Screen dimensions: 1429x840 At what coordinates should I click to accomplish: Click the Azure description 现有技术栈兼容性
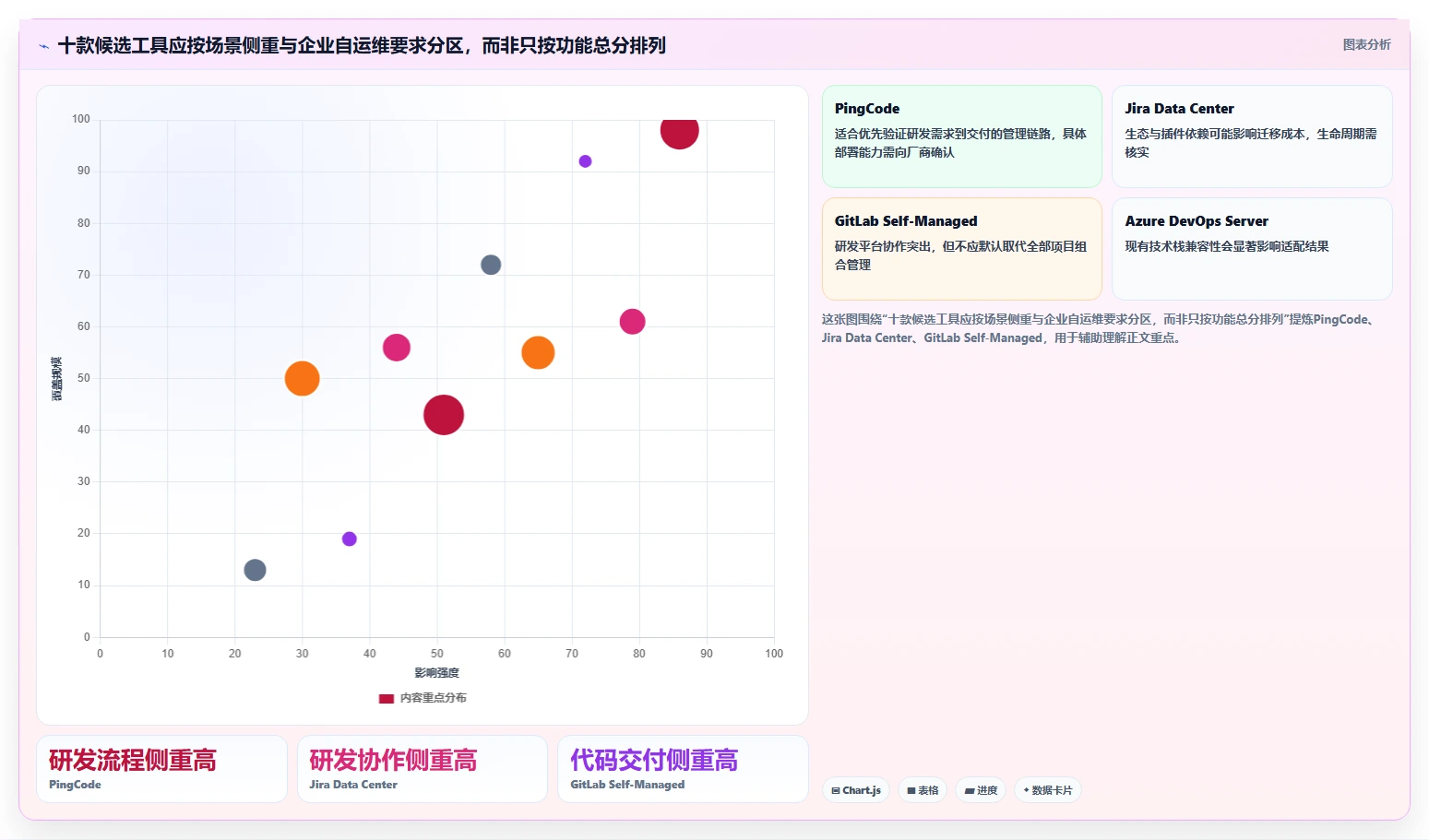pos(1227,246)
